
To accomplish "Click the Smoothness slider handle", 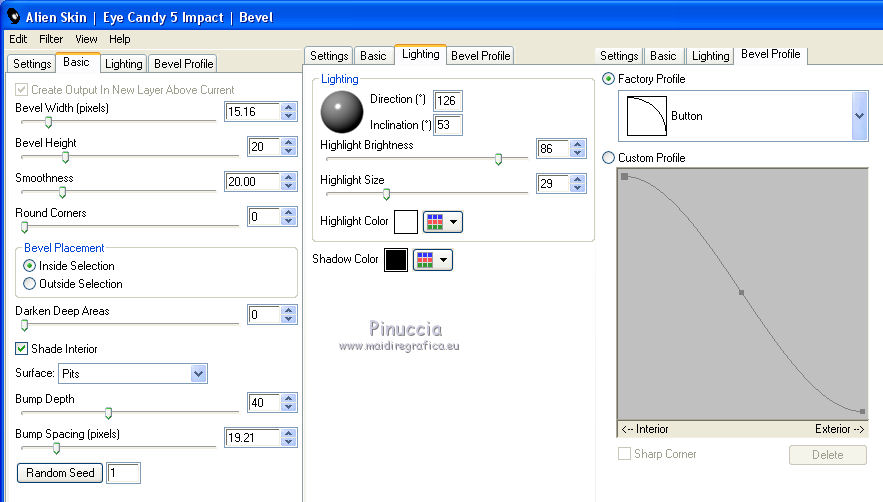I will point(63,192).
